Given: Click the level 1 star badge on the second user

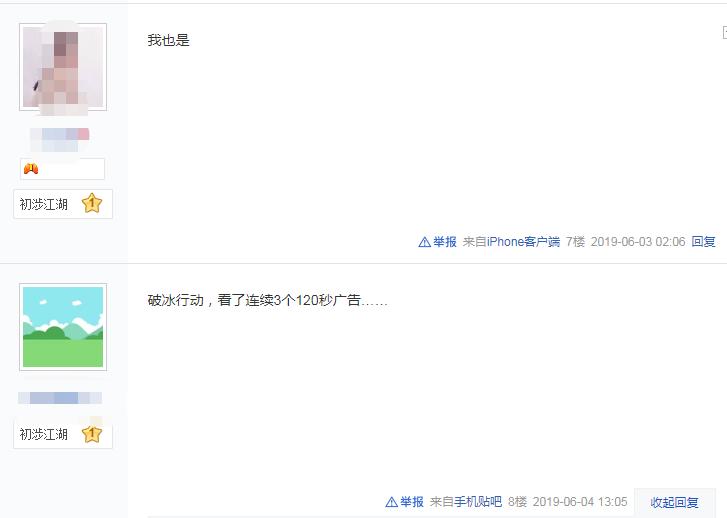Looking at the screenshot, I should [x=92, y=434].
